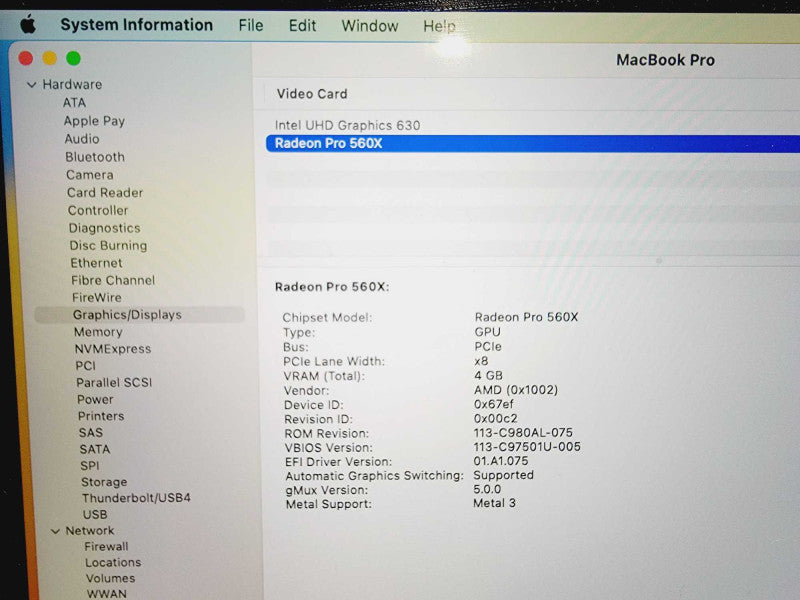Click the Hardware category label
800x600 pixels.
click(x=72, y=84)
